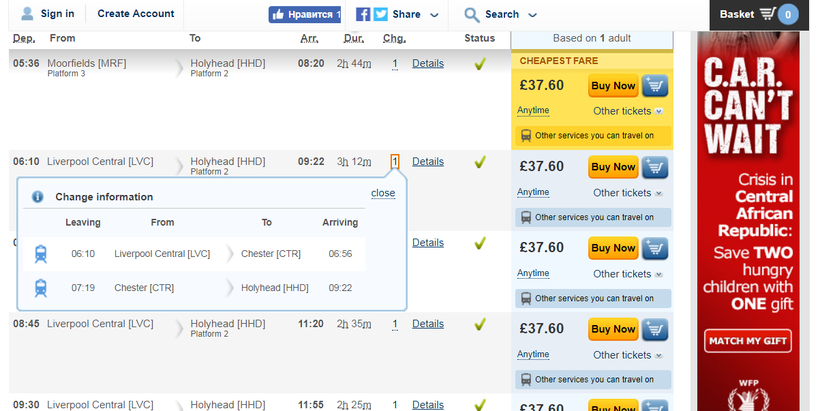
Task: Click the Match My Gift advert button
Action: [747, 341]
